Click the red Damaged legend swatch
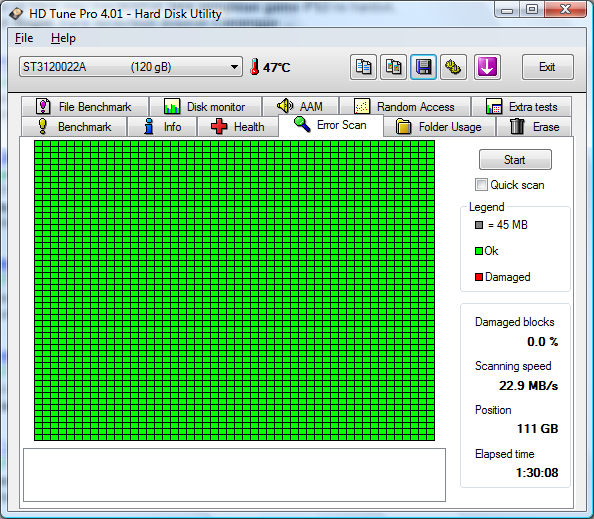 479,277
